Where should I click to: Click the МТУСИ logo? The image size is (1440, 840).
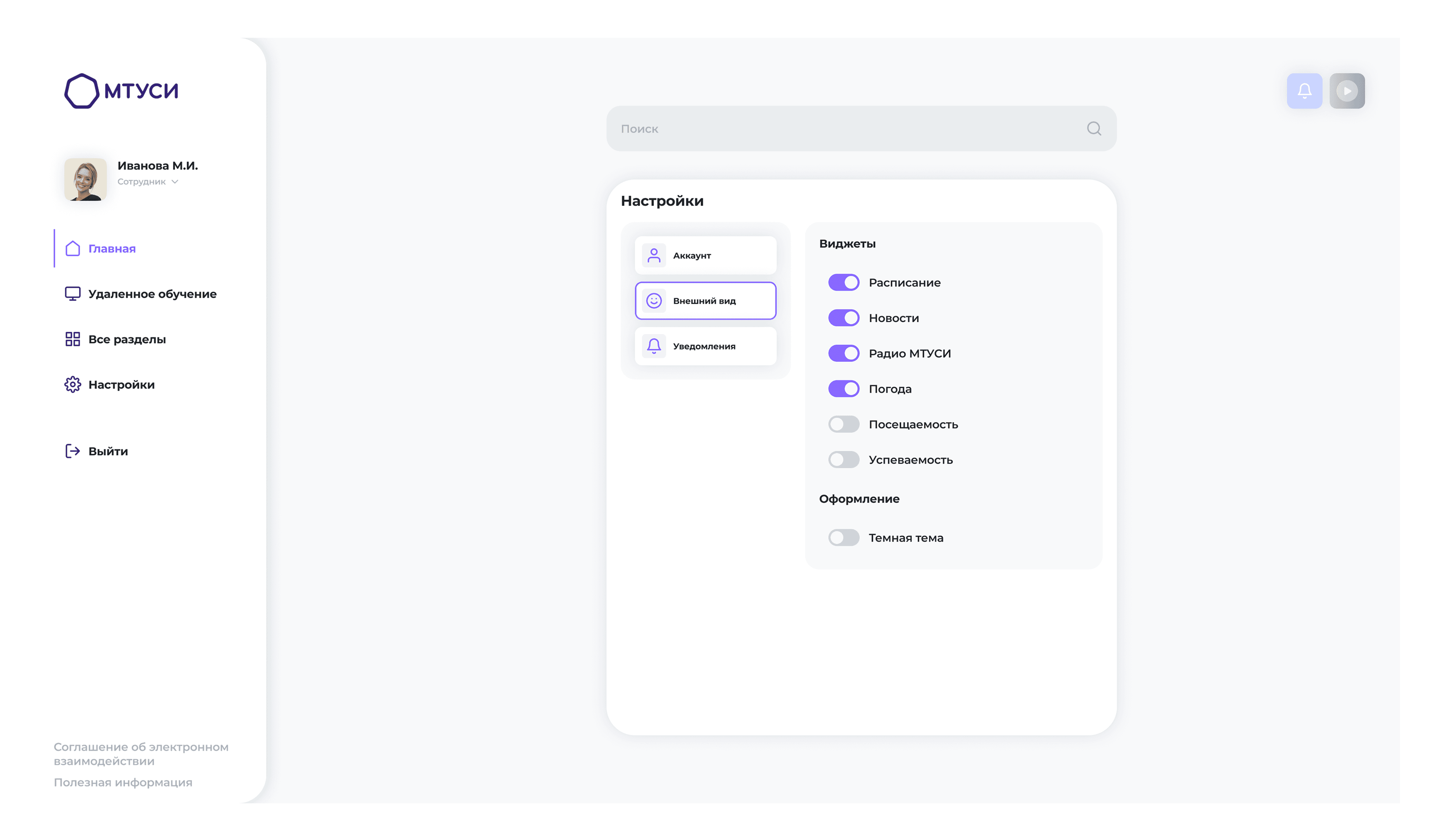coord(122,91)
